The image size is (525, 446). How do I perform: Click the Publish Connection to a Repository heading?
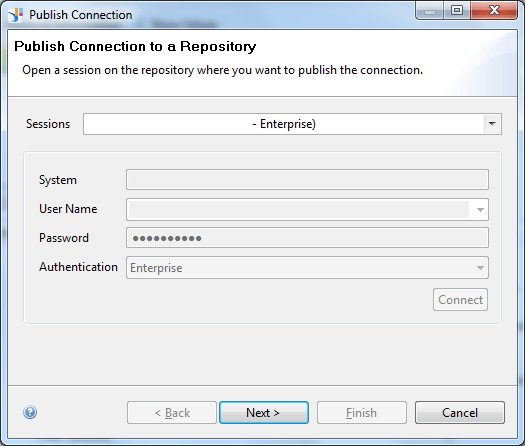tap(135, 46)
